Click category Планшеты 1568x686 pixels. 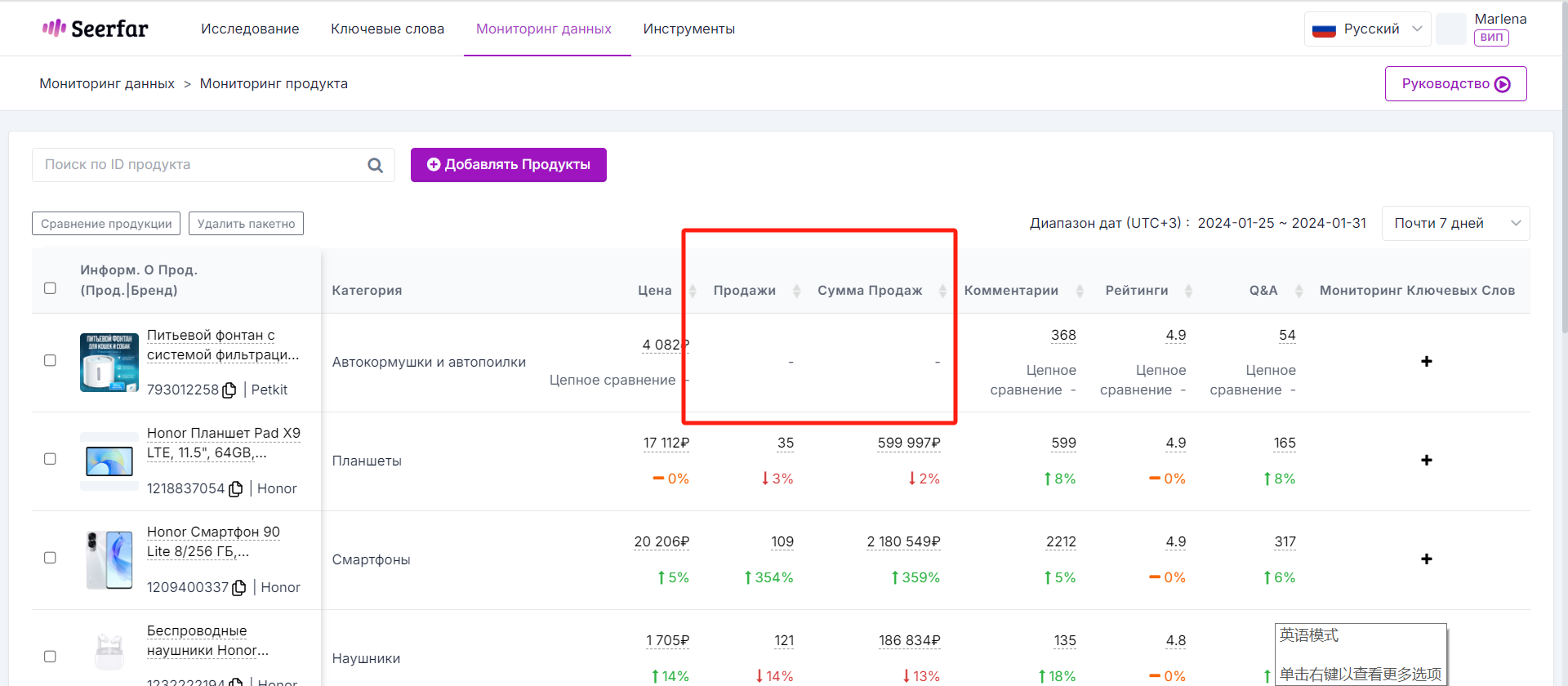[x=367, y=461]
